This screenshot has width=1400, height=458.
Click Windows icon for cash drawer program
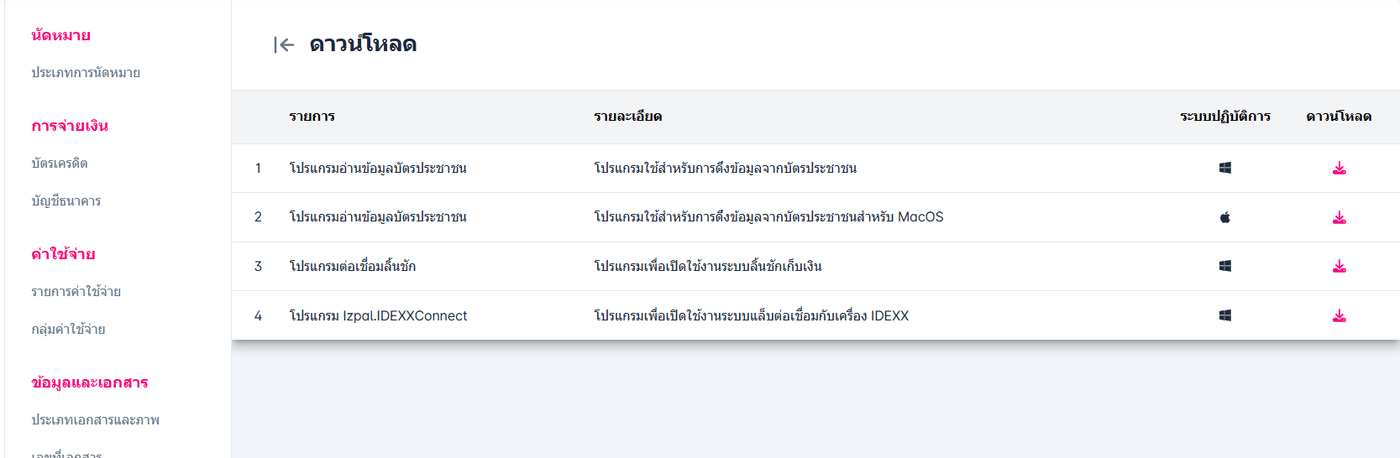point(1225,266)
